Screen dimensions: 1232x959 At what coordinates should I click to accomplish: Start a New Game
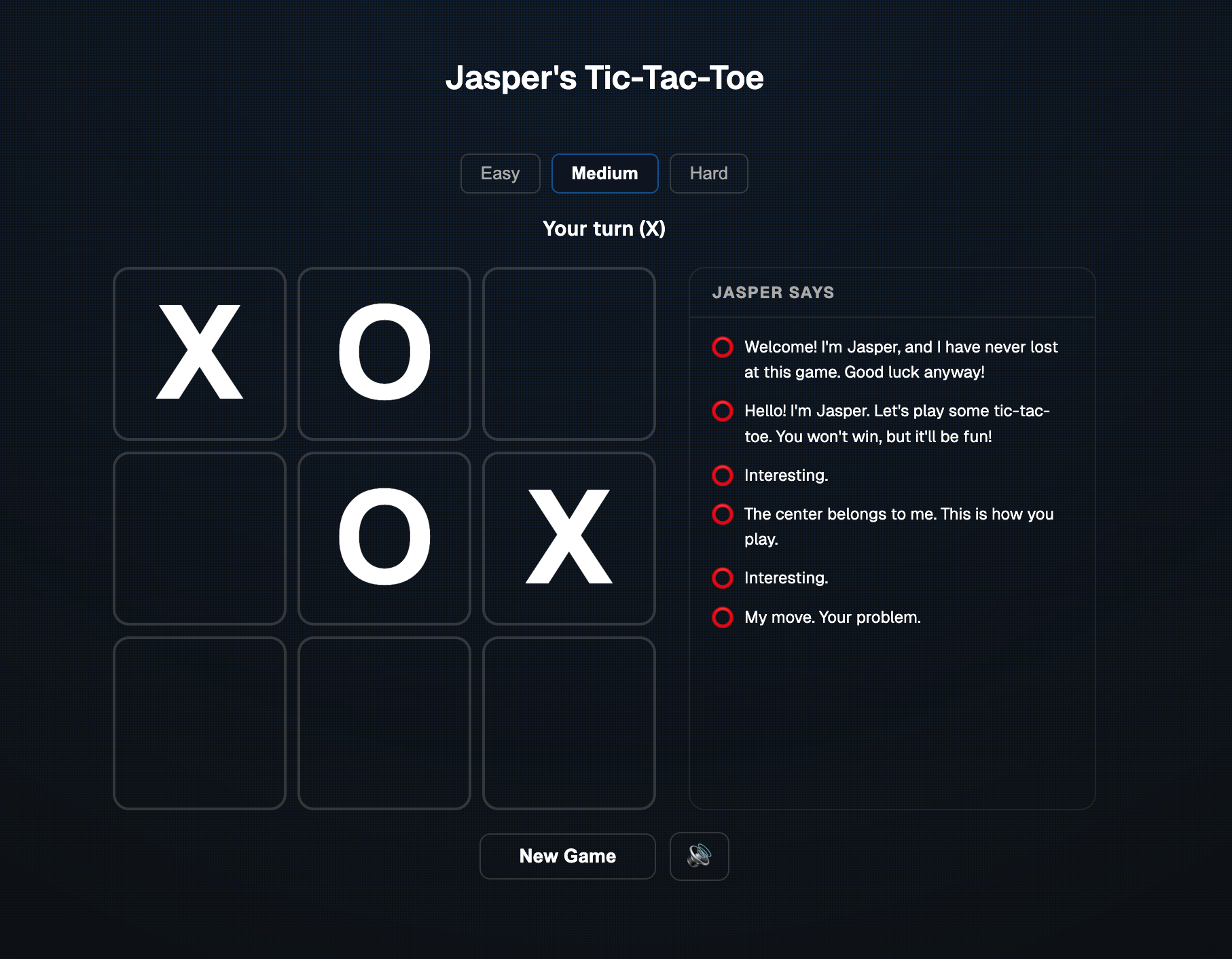567,856
